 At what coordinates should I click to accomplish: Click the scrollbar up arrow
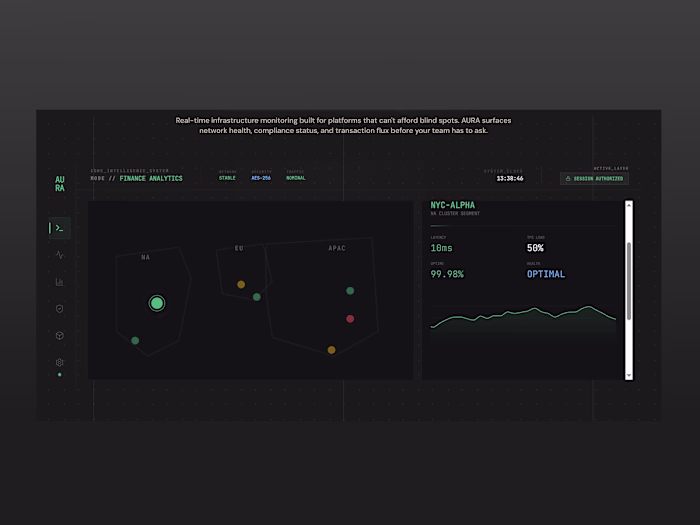point(629,205)
